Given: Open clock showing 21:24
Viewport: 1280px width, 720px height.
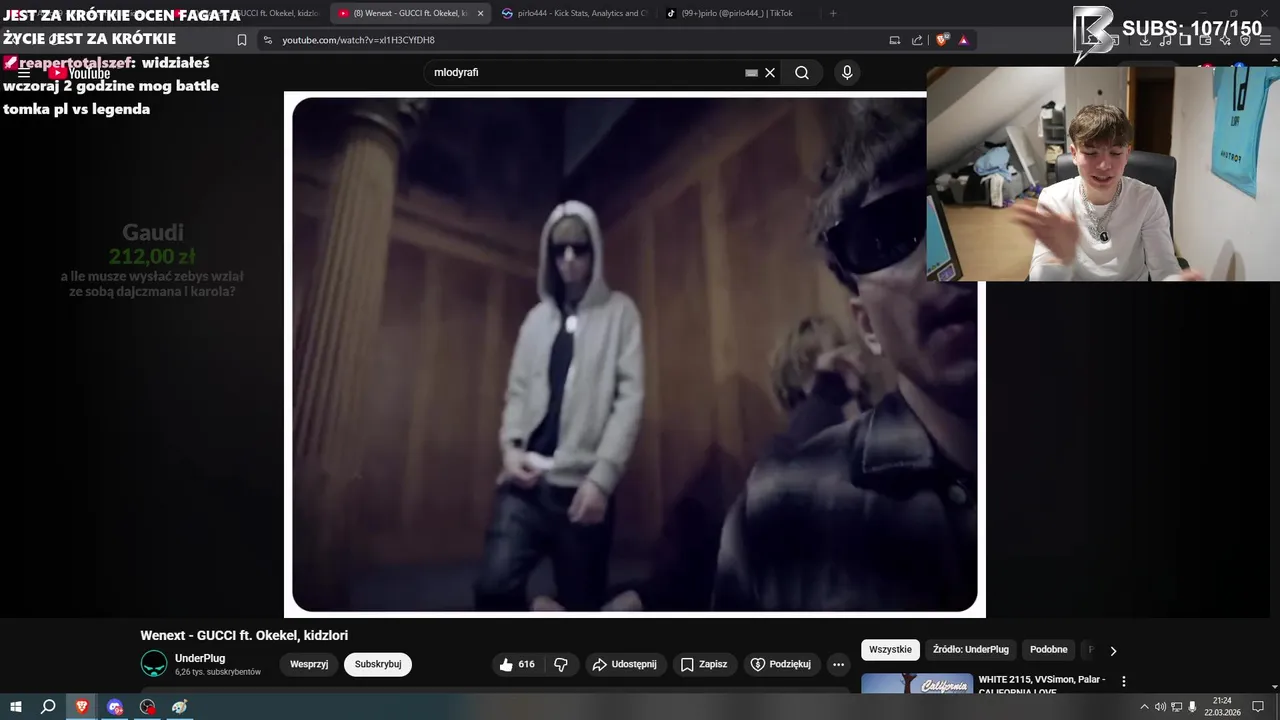Looking at the screenshot, I should tap(1222, 706).
